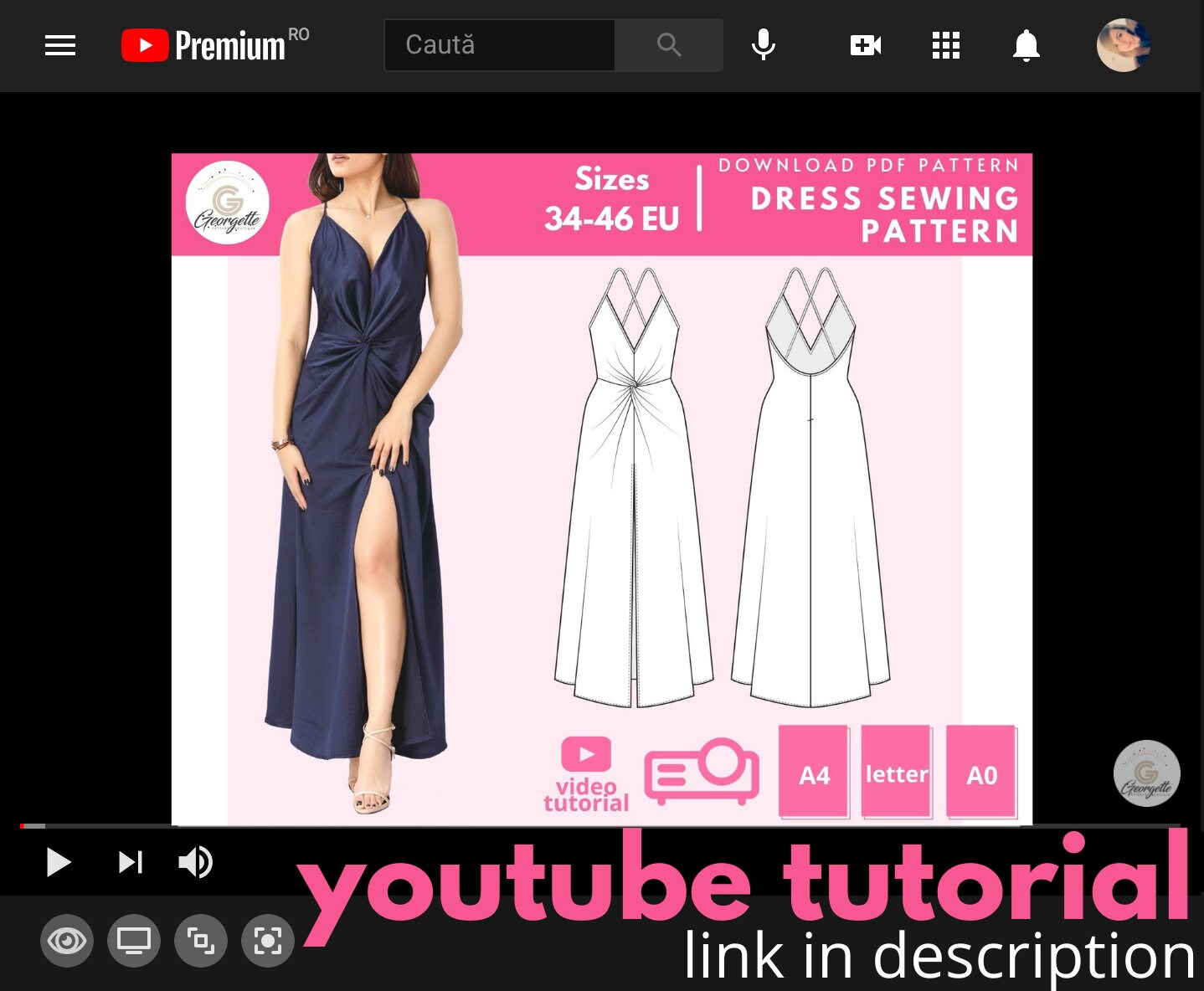Click the 'DRESS SEWING PATTERN' title text
Viewport: 1204px width, 991px height.
pos(884,214)
